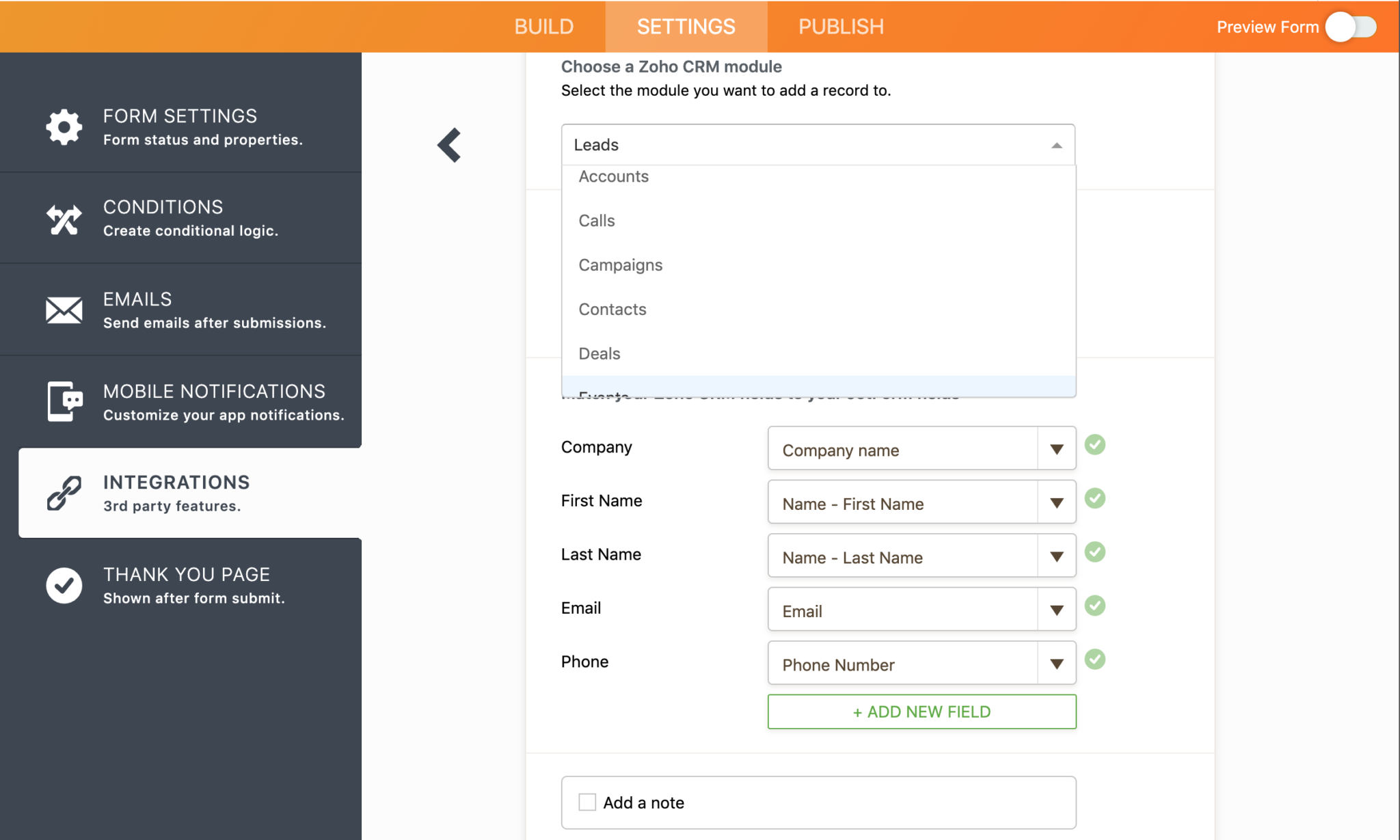Viewport: 1400px width, 840px height.
Task: Select the Integrations chain-link icon
Action: coord(64,493)
